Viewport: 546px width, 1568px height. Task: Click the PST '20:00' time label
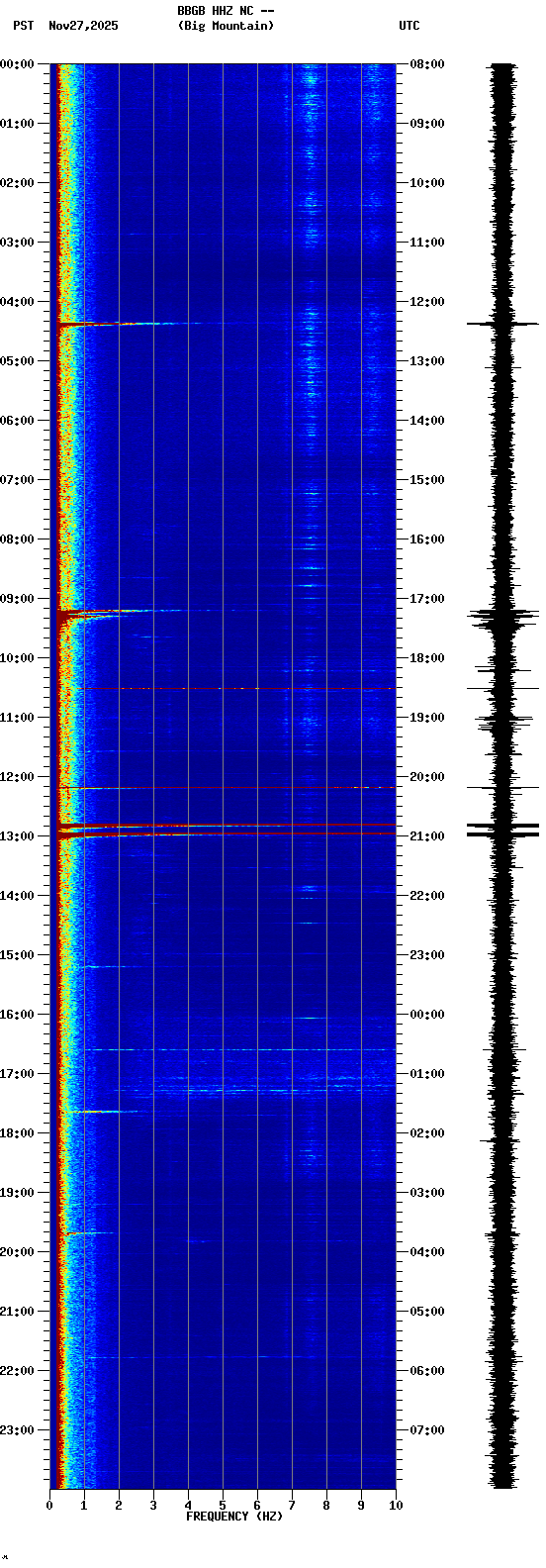click(17, 1252)
